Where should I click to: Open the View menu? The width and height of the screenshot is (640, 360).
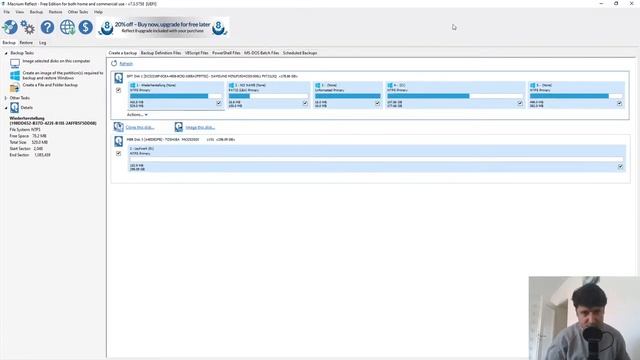click(x=20, y=12)
